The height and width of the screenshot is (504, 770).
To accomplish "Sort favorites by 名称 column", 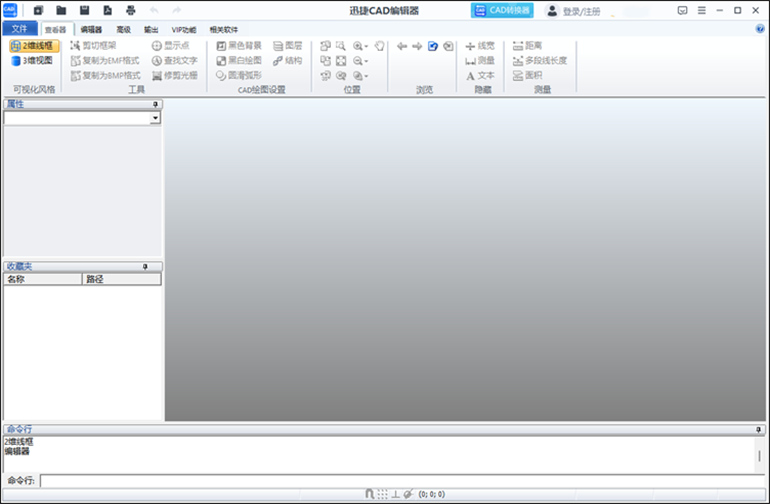I will (43, 279).
